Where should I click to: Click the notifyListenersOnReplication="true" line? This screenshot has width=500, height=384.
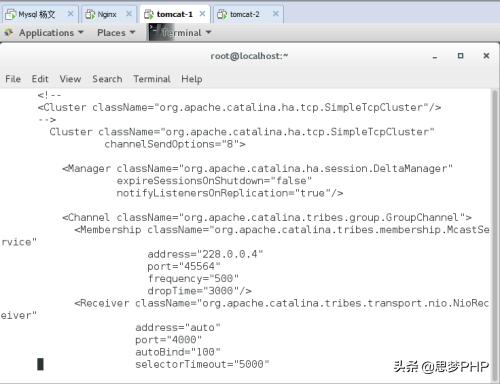tap(230, 193)
